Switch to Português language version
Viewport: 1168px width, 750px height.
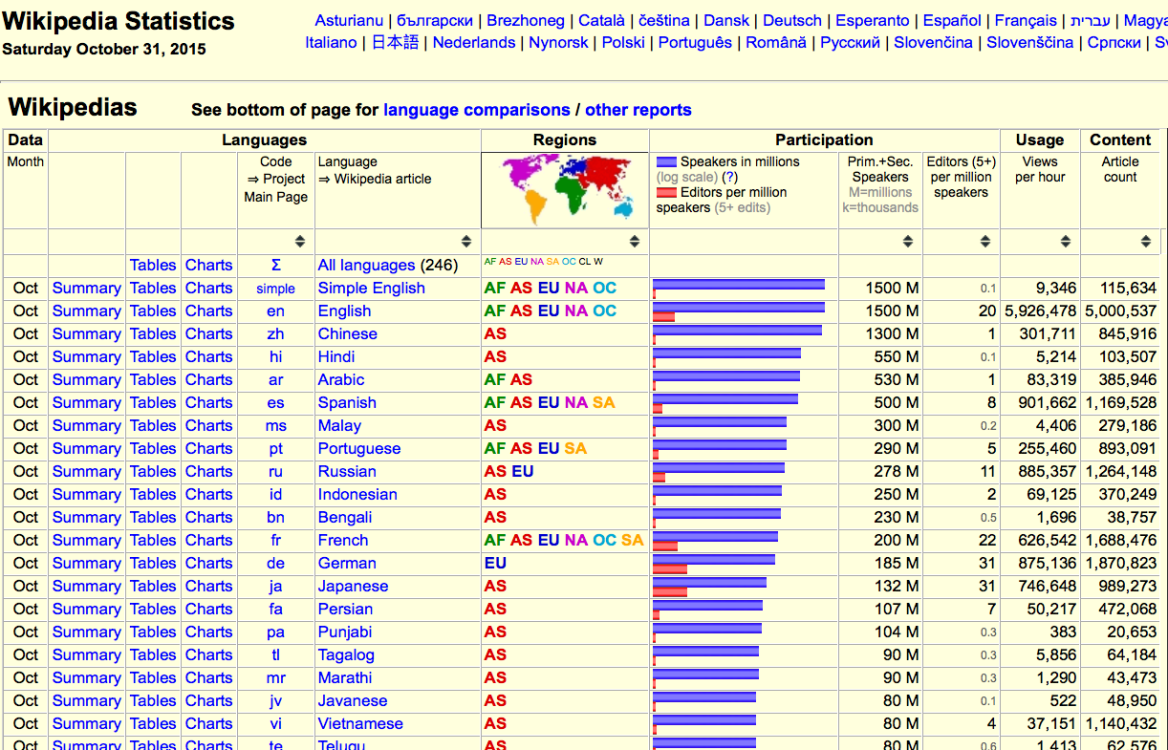695,42
